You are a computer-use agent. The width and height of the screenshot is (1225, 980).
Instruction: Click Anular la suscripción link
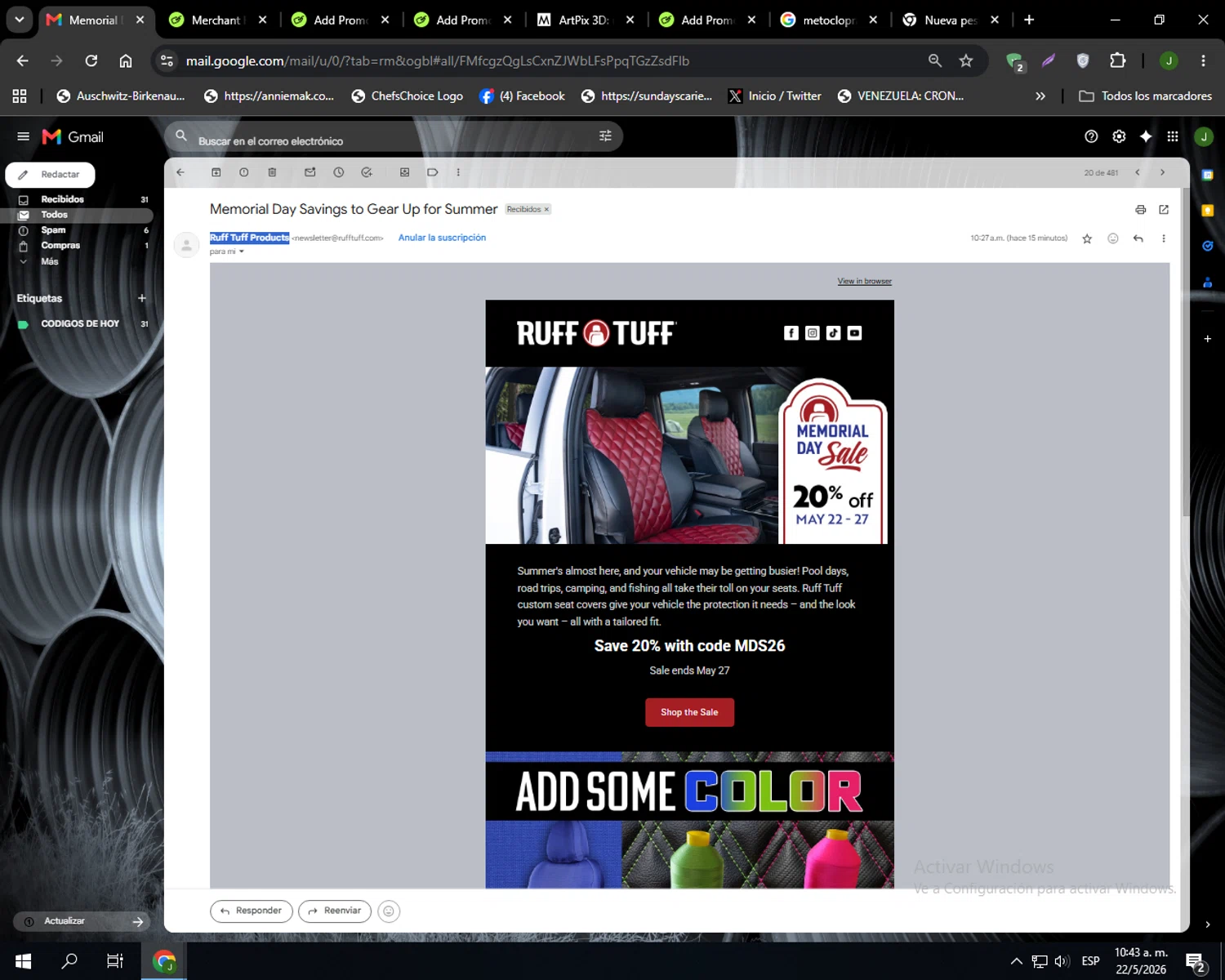coord(442,238)
